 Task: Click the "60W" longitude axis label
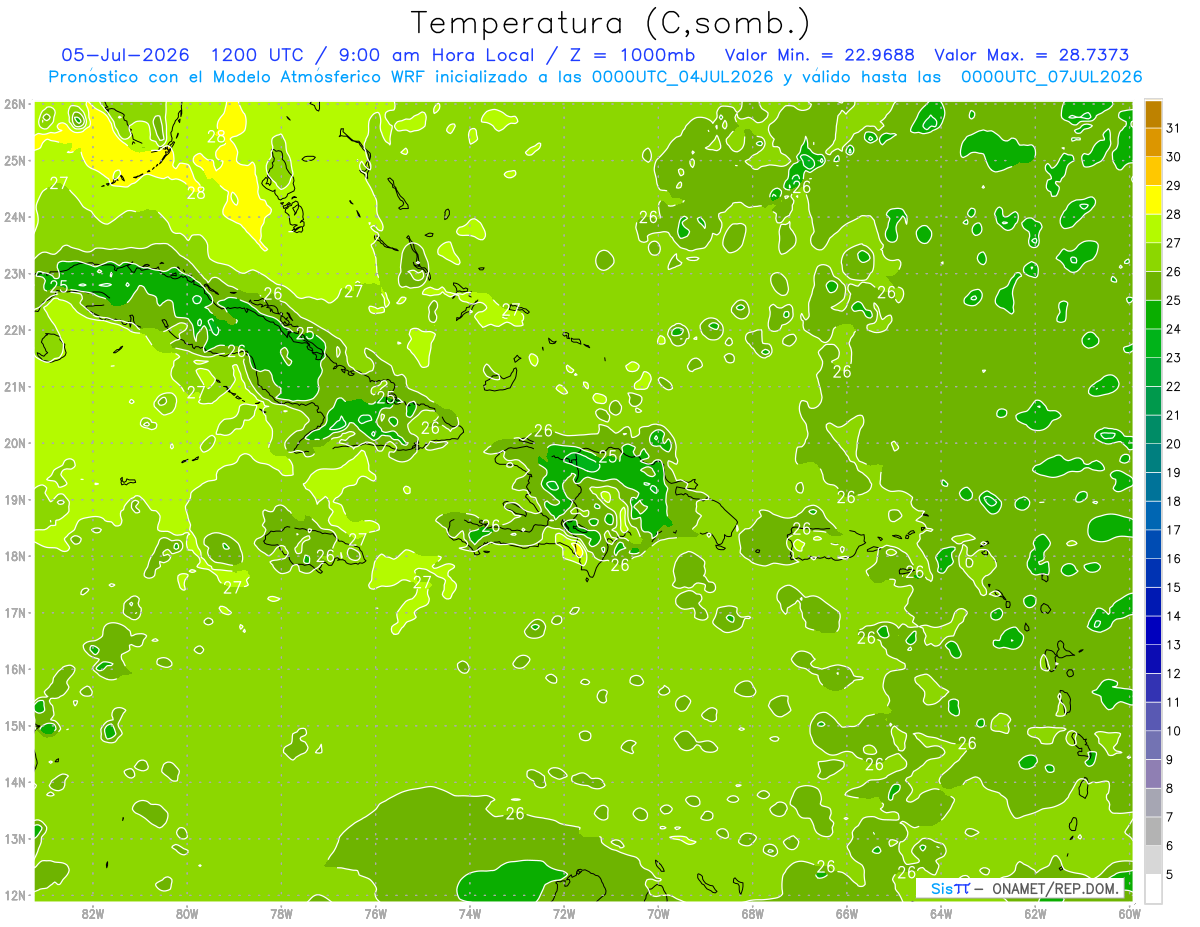pos(1130,912)
